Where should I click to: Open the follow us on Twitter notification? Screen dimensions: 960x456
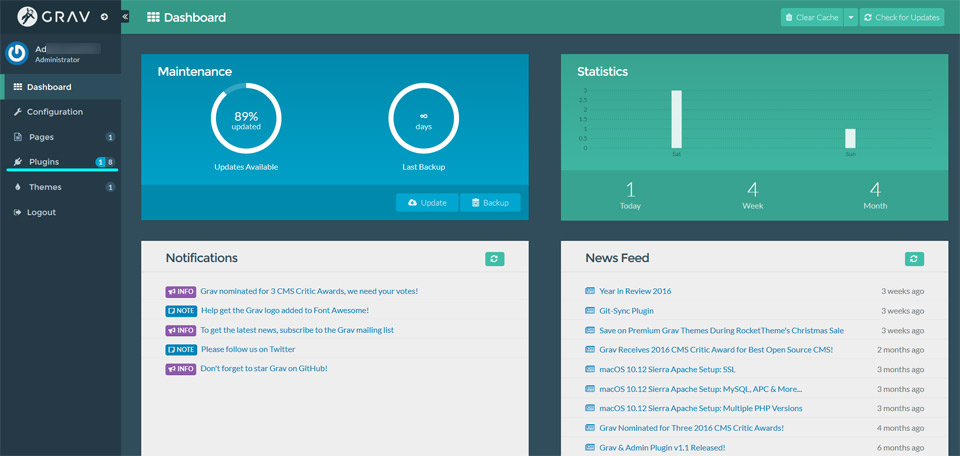(248, 349)
